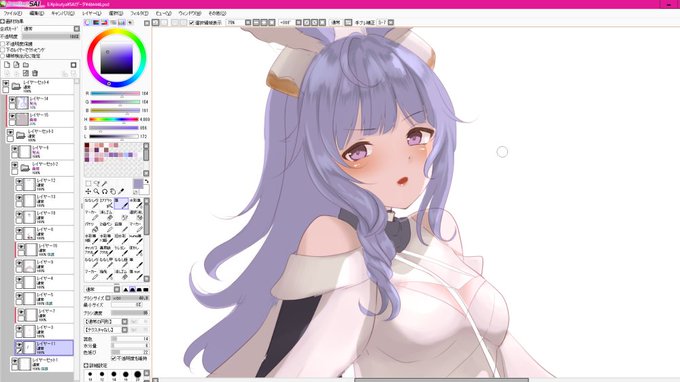This screenshot has width=680, height=382.
Task: Hide レイヤー14 with its eye icon
Action: click(12, 100)
